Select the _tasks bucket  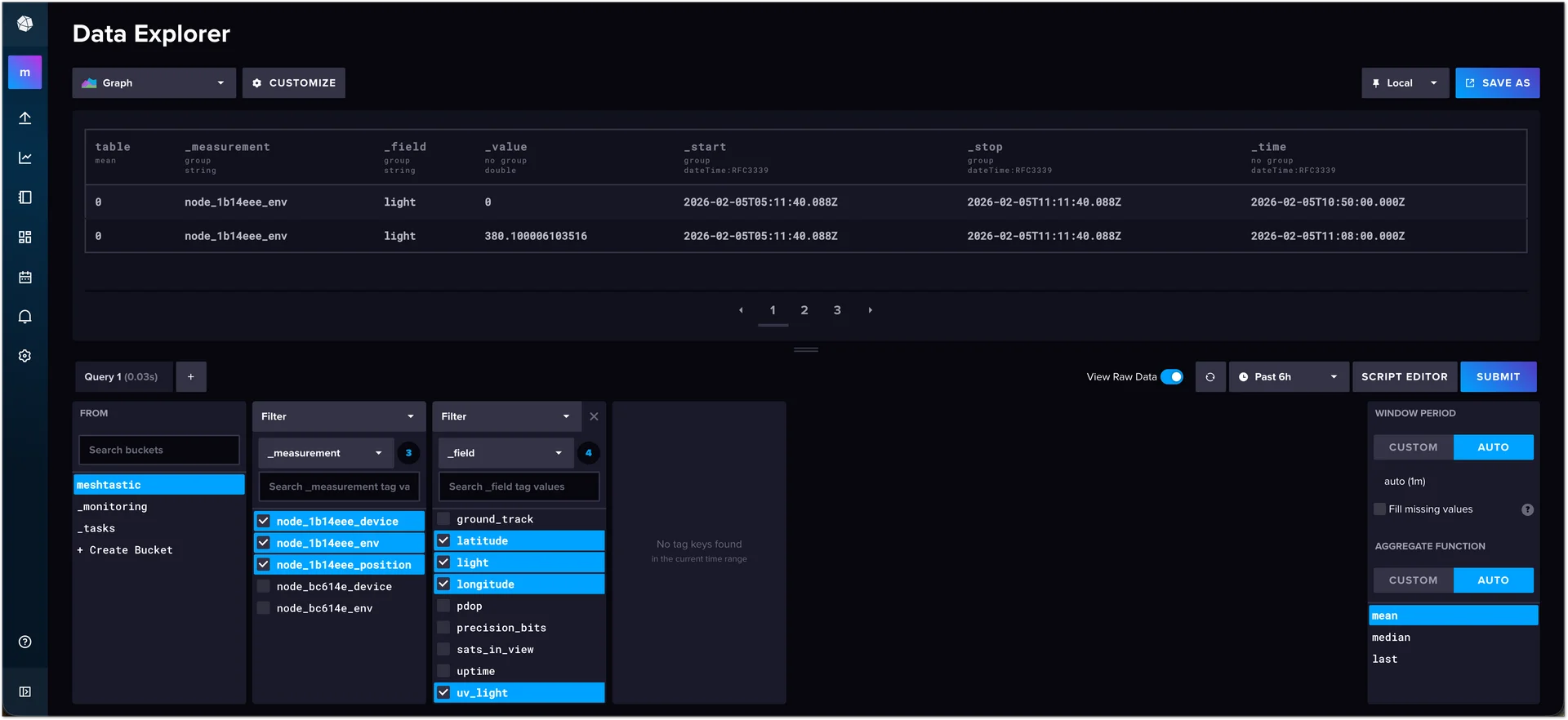click(159, 529)
